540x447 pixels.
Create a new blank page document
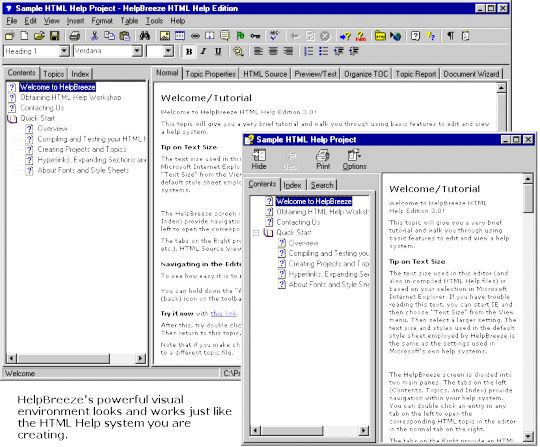pos(24,36)
